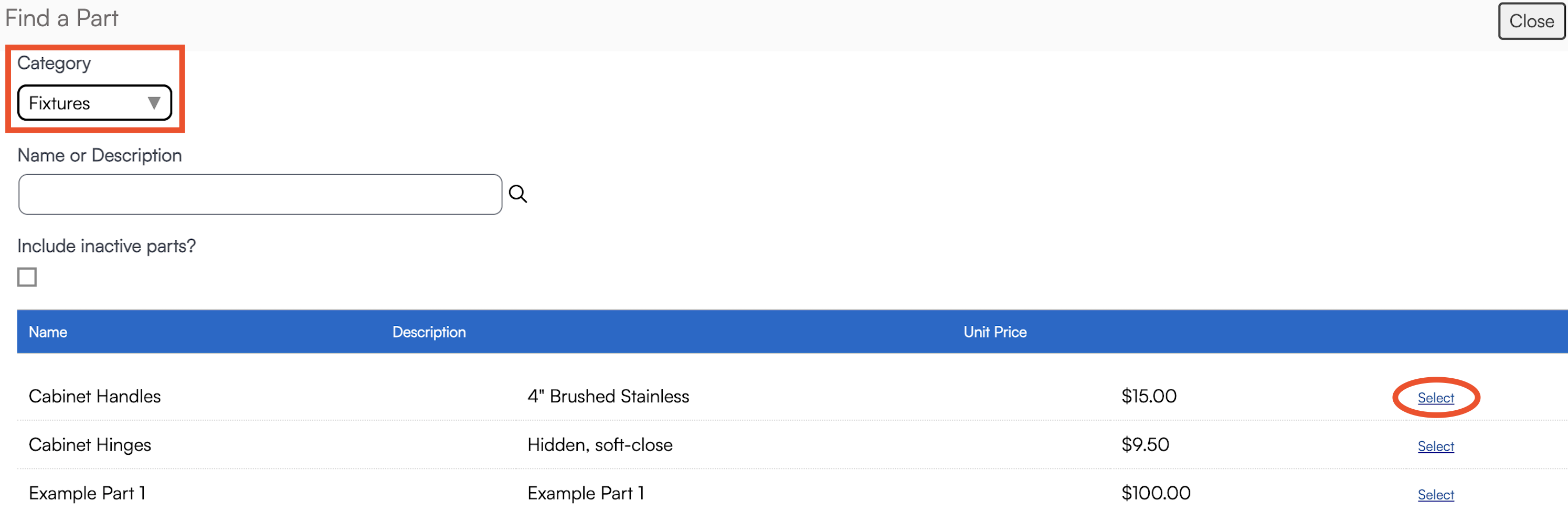The image size is (1568, 511).
Task: Click the Description column header
Action: 429,332
